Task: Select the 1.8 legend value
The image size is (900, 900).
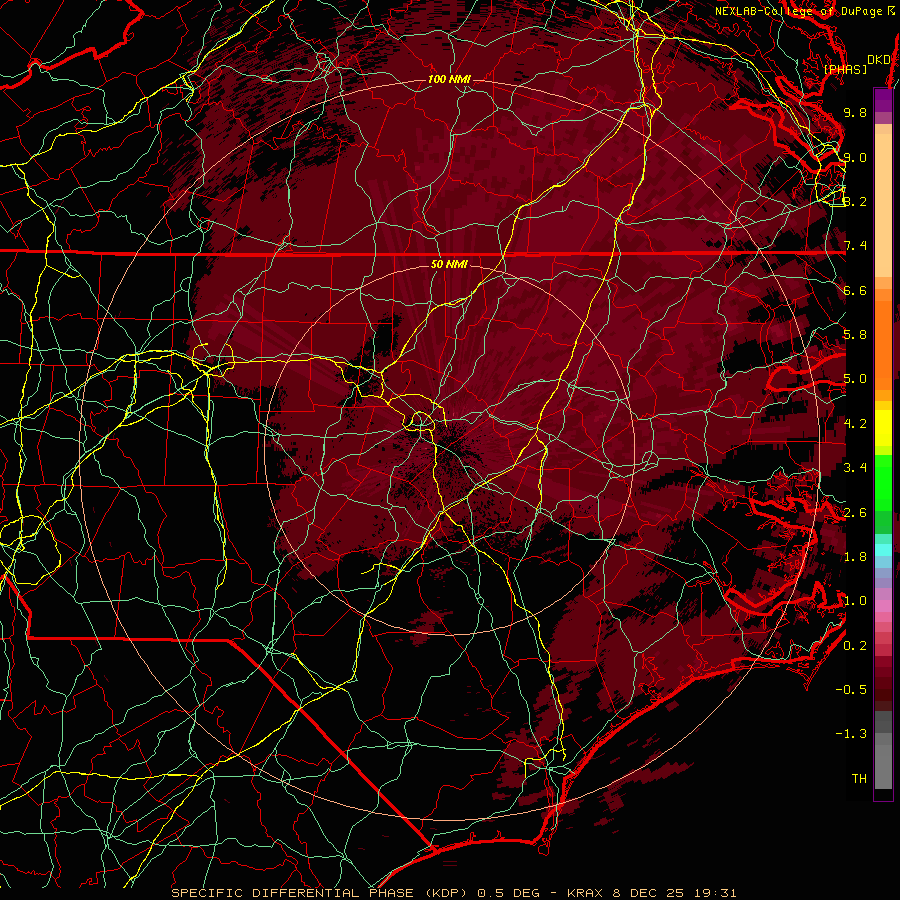Action: tap(855, 557)
